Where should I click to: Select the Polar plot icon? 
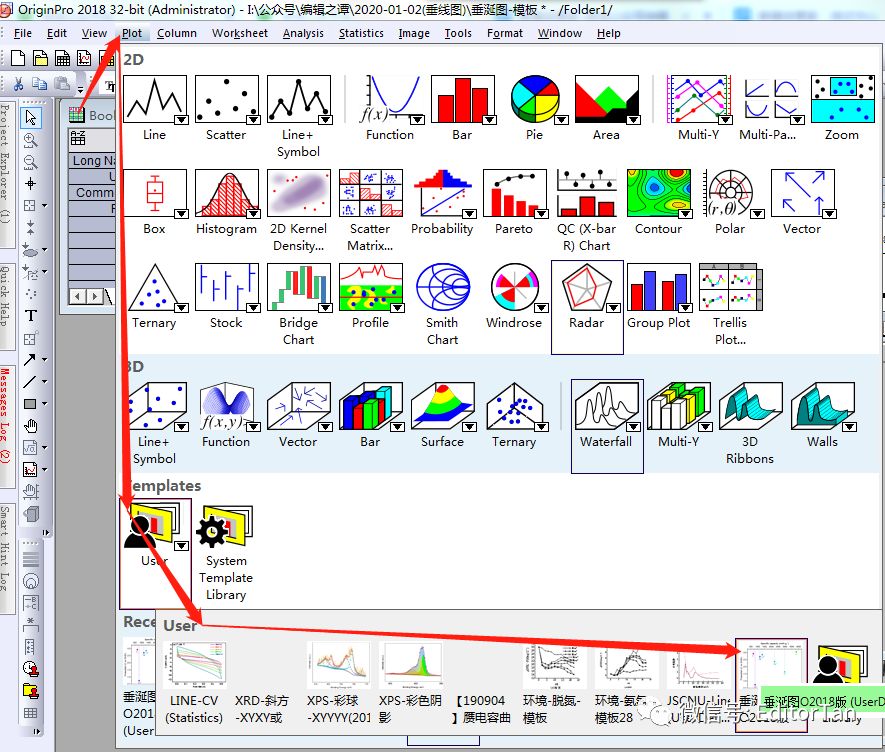731,193
